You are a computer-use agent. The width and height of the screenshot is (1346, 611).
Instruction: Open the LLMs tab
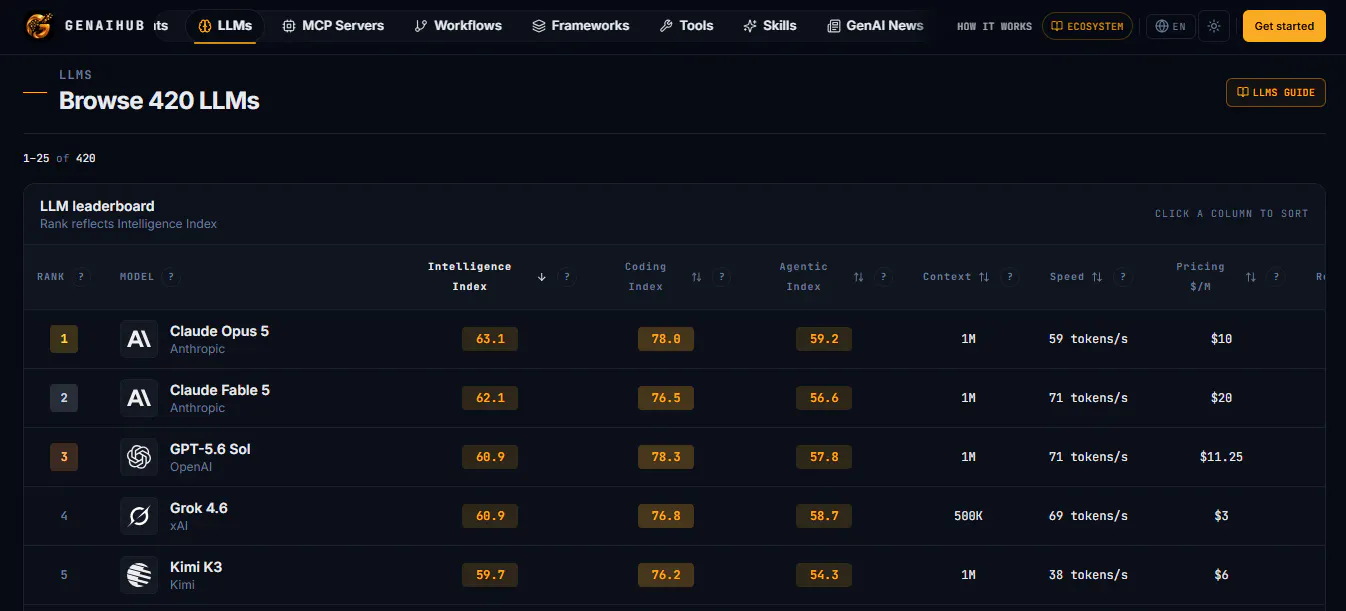(x=225, y=26)
